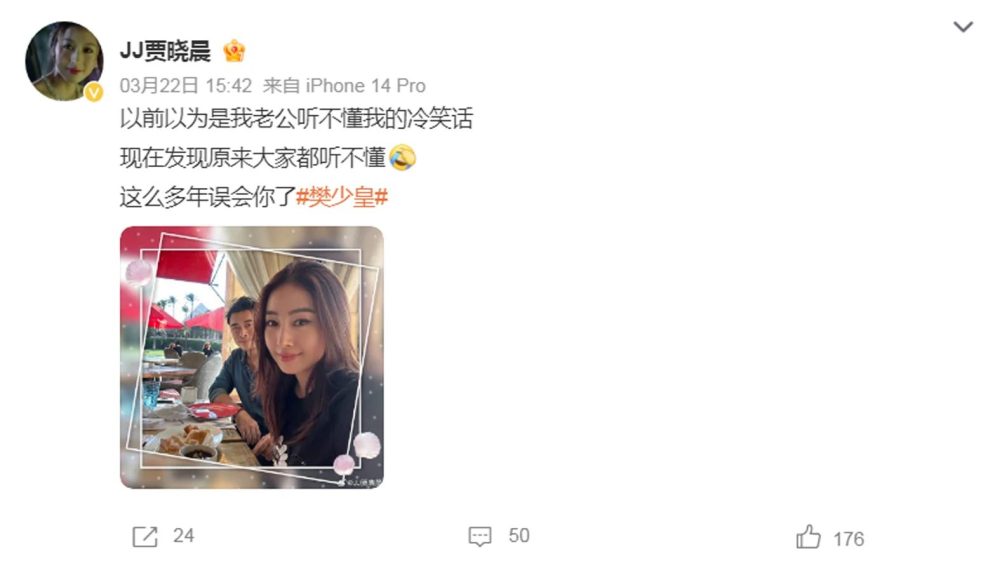Click the comment count 50
1000x561 pixels.
tap(519, 536)
